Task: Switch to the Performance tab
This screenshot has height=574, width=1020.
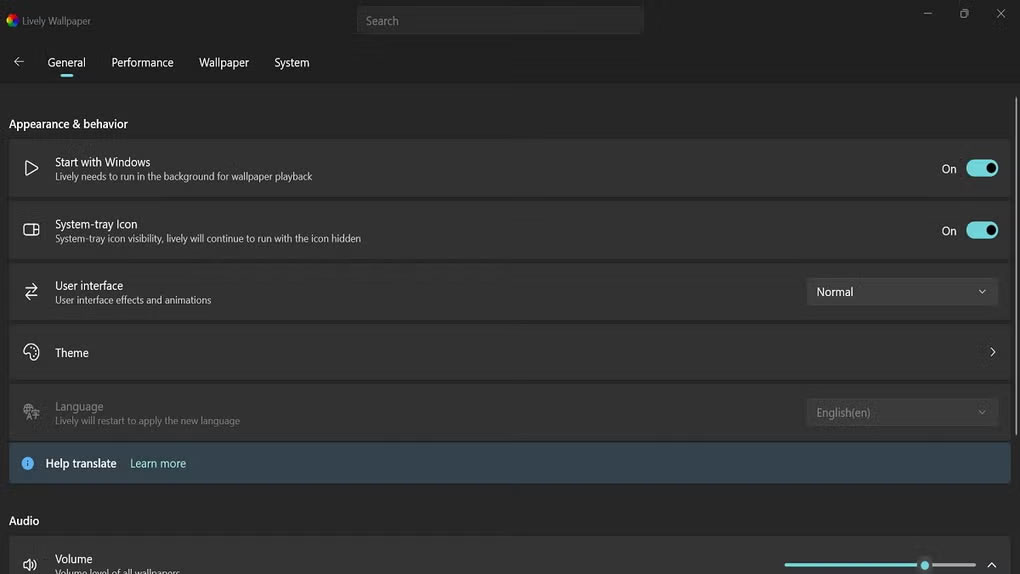Action: point(142,62)
